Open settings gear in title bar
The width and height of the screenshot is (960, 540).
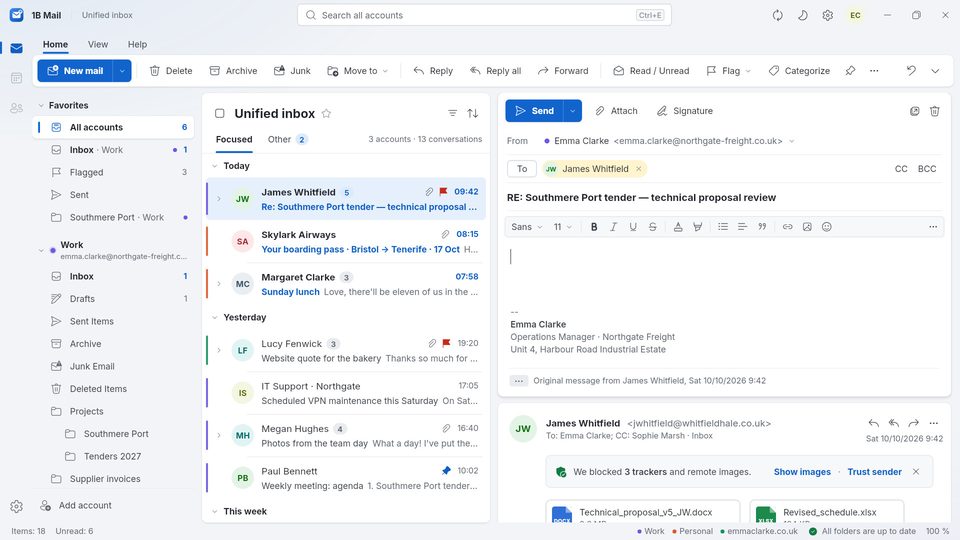coord(828,15)
